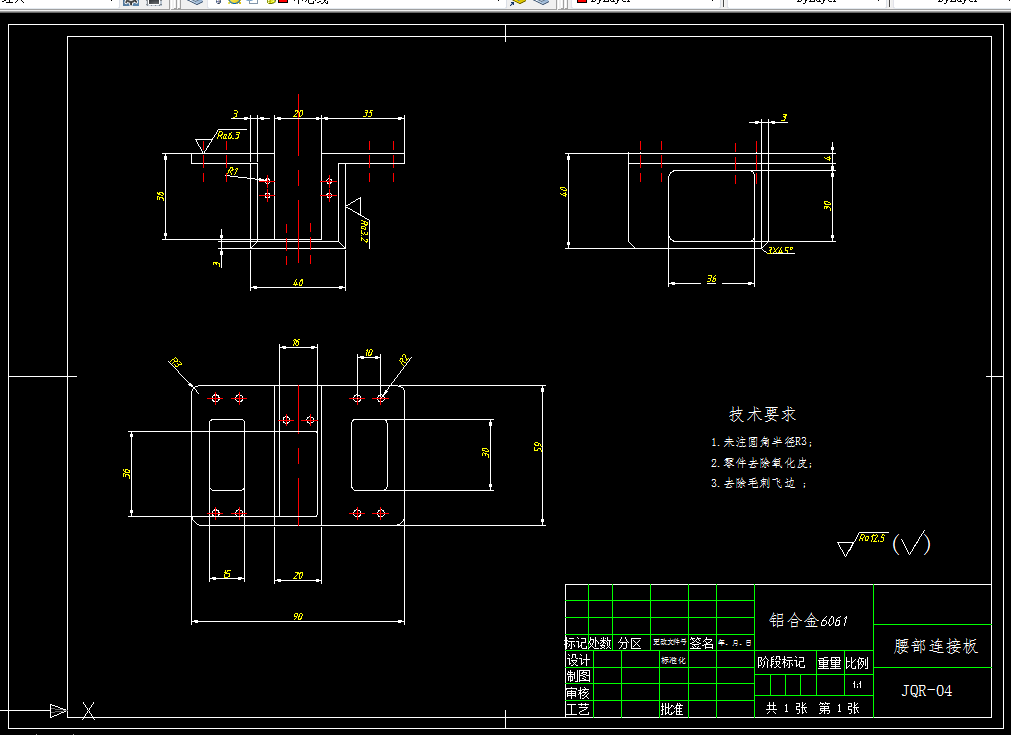Select the 处数 header cell
The image size is (1011, 735).
[x=600, y=643]
